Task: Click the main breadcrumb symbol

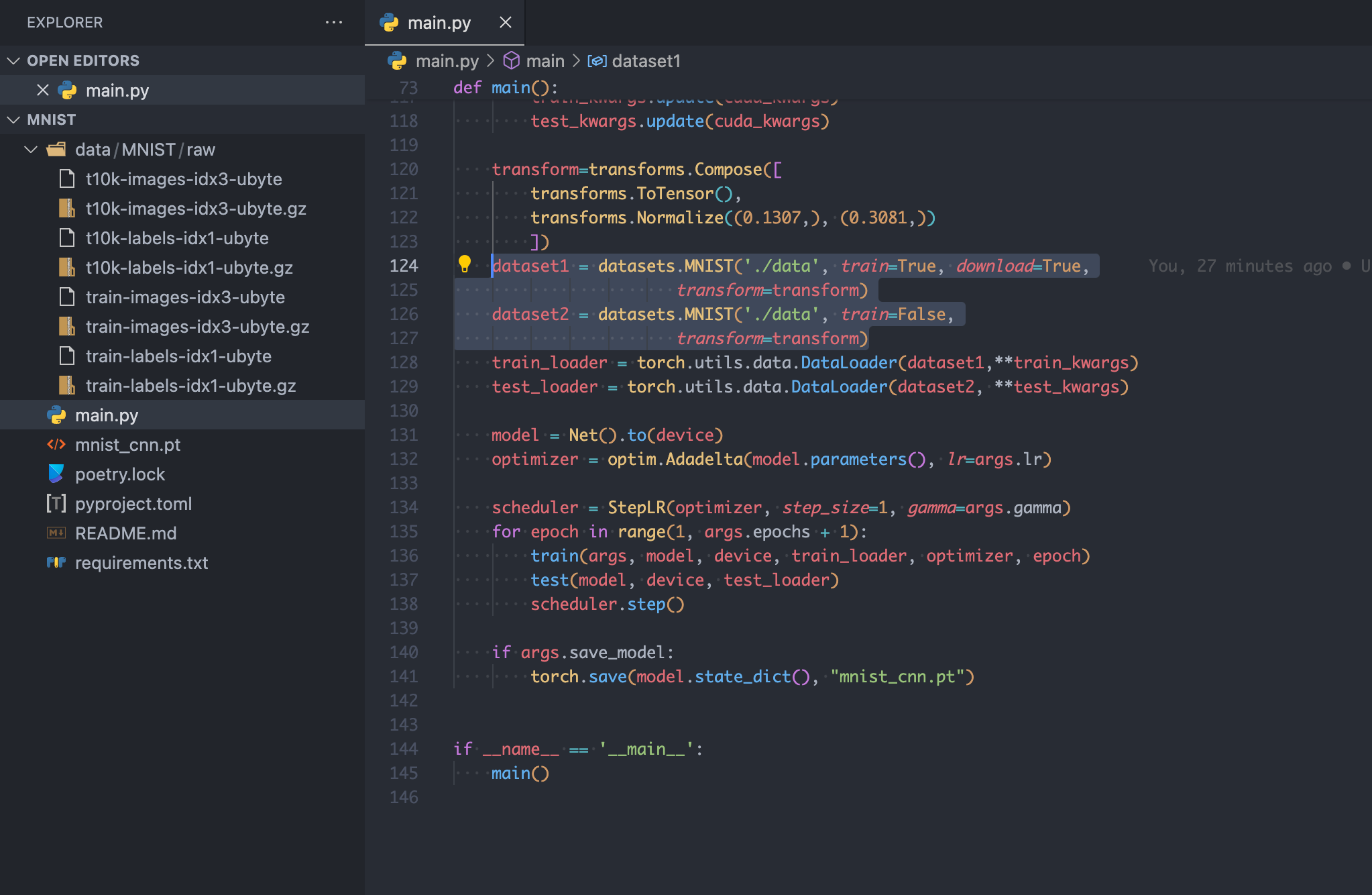Action: (545, 61)
